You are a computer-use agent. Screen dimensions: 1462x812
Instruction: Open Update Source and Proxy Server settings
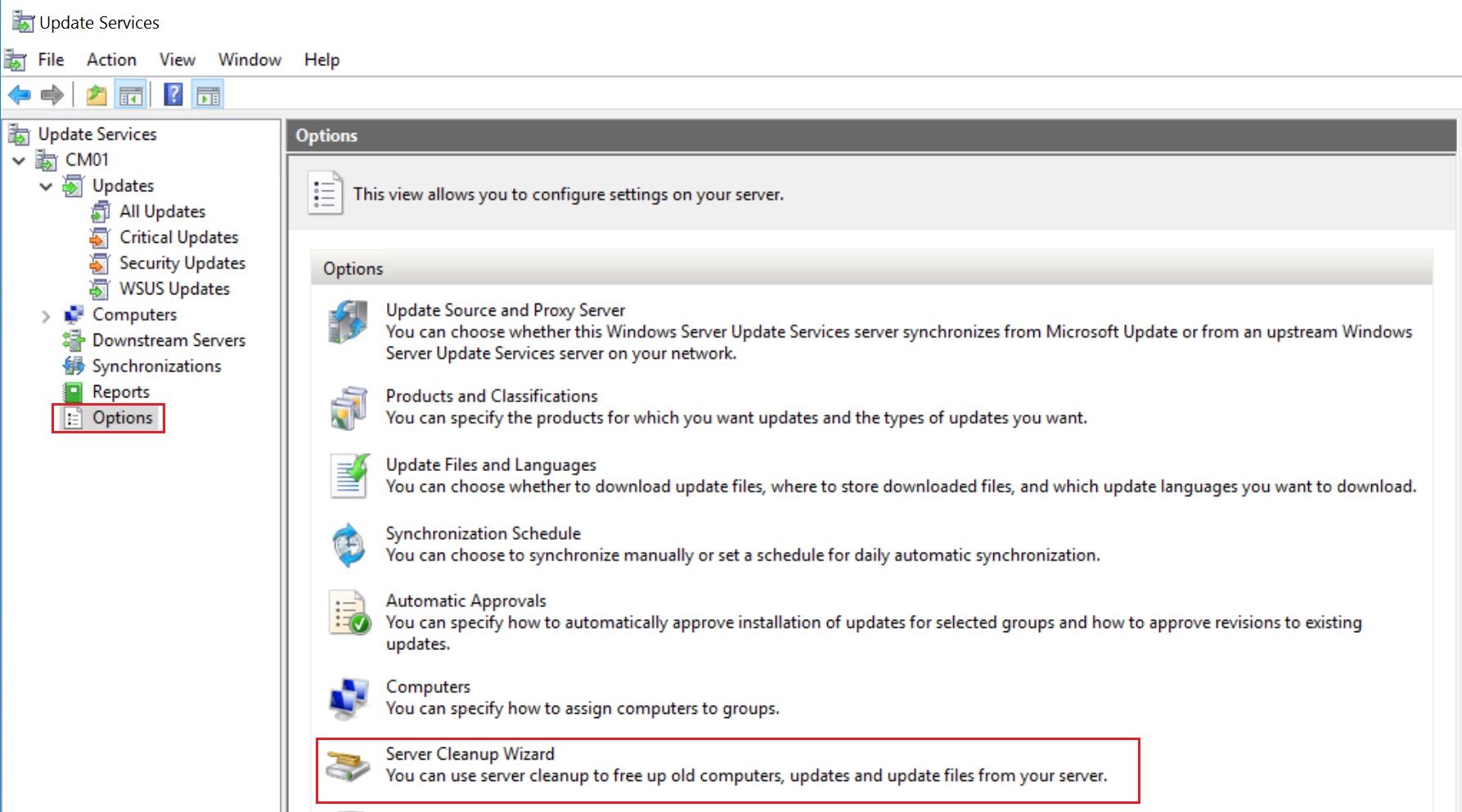(x=506, y=311)
